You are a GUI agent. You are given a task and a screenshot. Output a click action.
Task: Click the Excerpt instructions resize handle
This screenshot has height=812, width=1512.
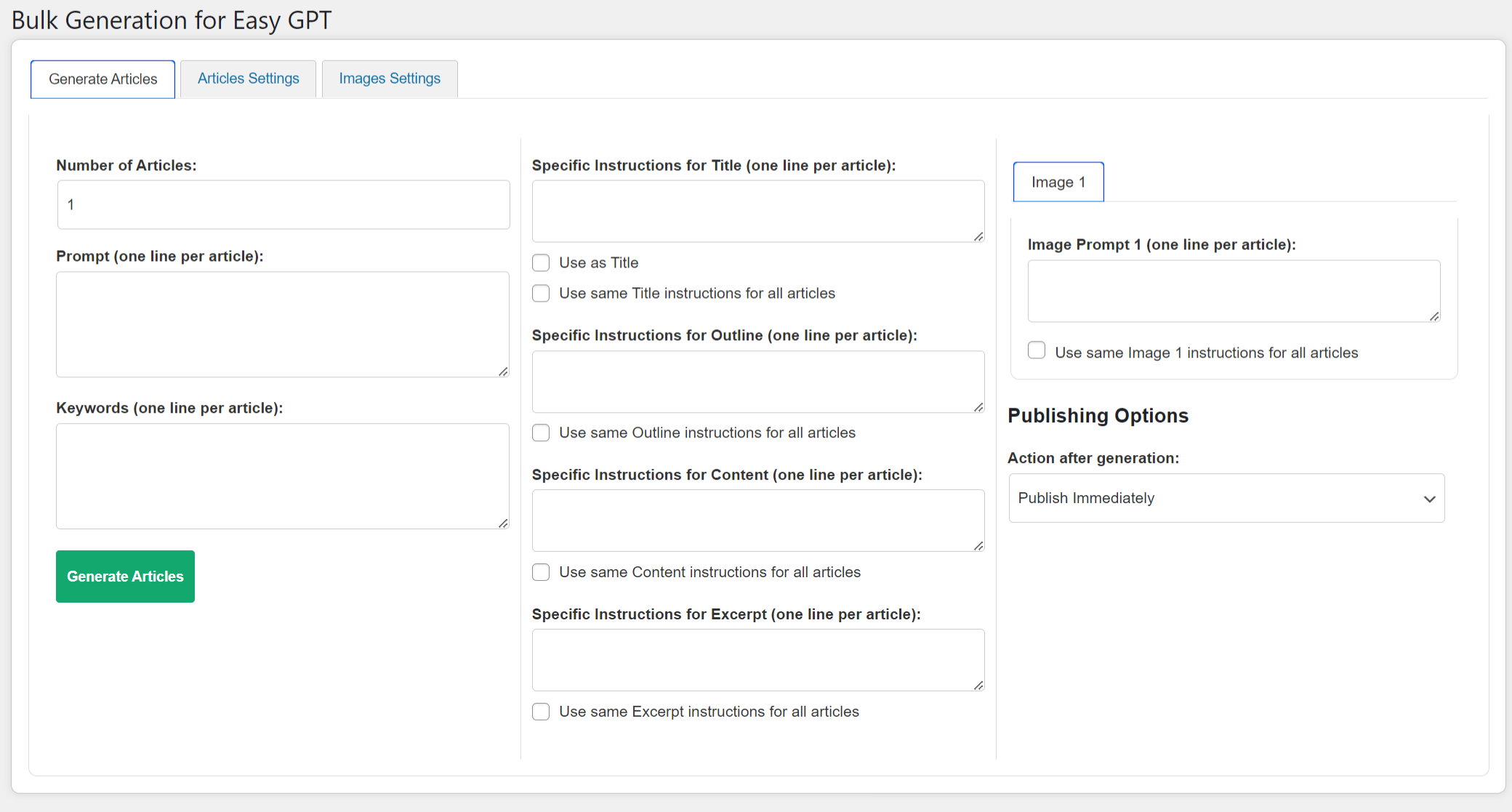click(x=978, y=686)
